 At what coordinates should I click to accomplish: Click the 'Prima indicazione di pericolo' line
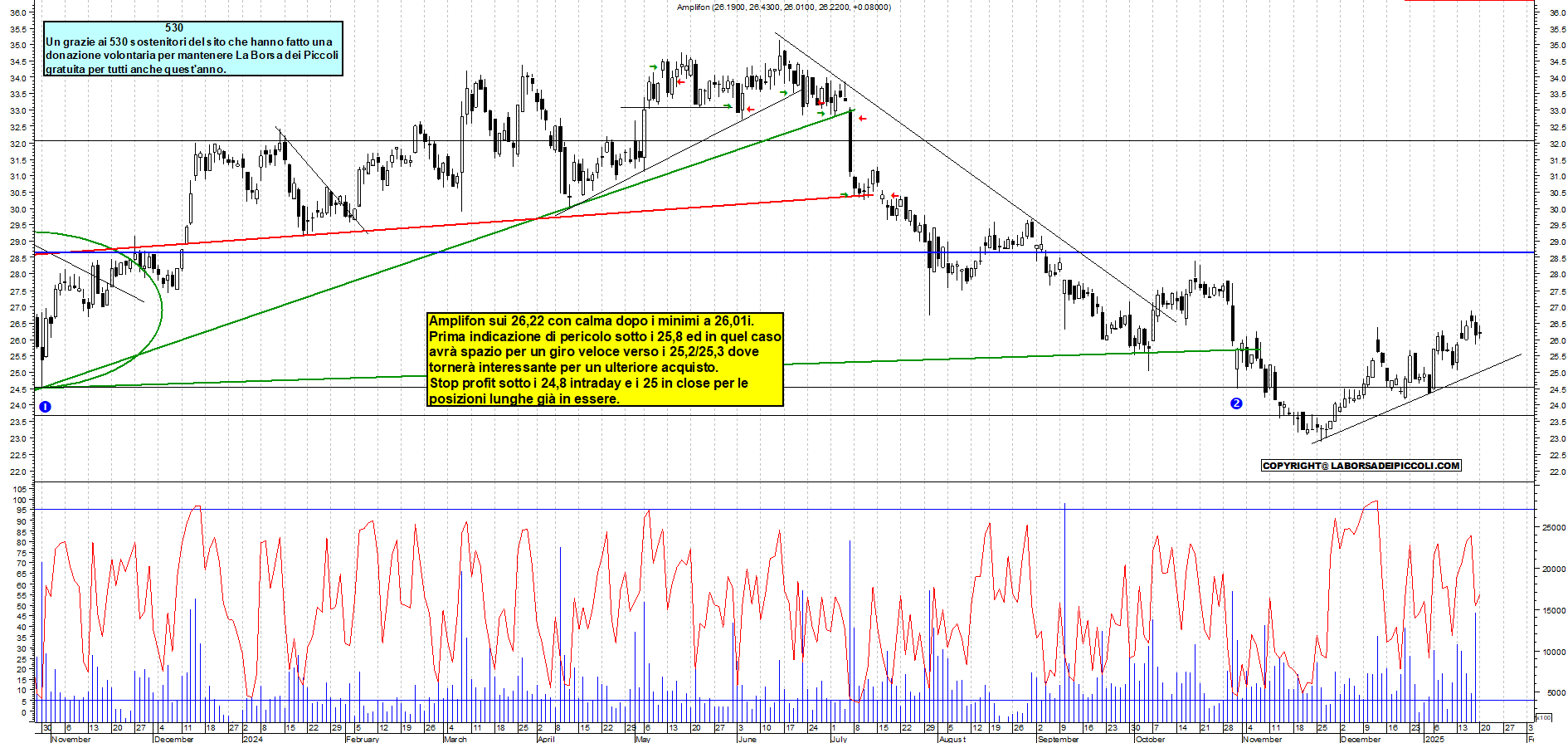pyautogui.click(x=605, y=336)
